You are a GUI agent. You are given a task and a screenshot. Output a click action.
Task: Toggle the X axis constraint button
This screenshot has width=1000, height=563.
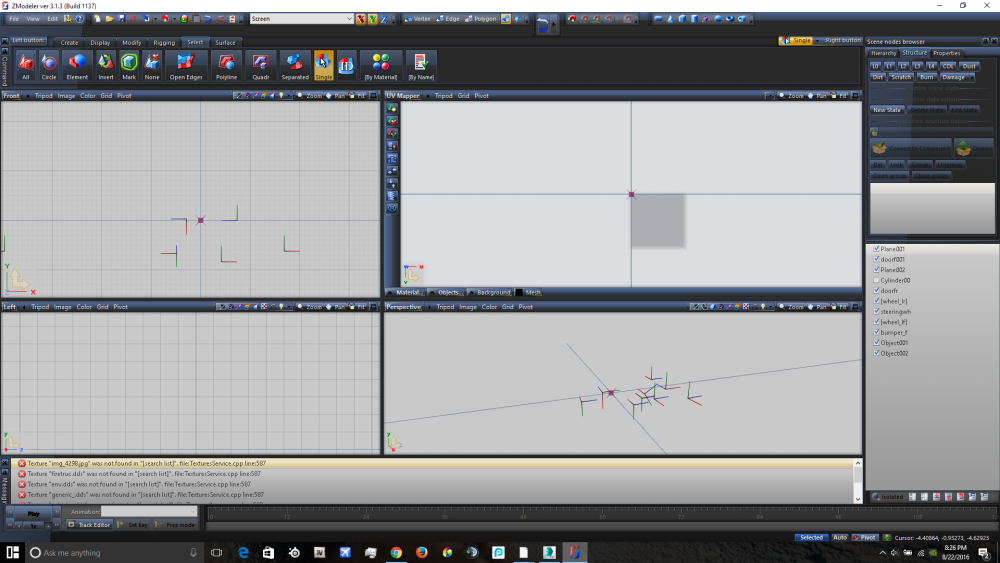point(361,18)
